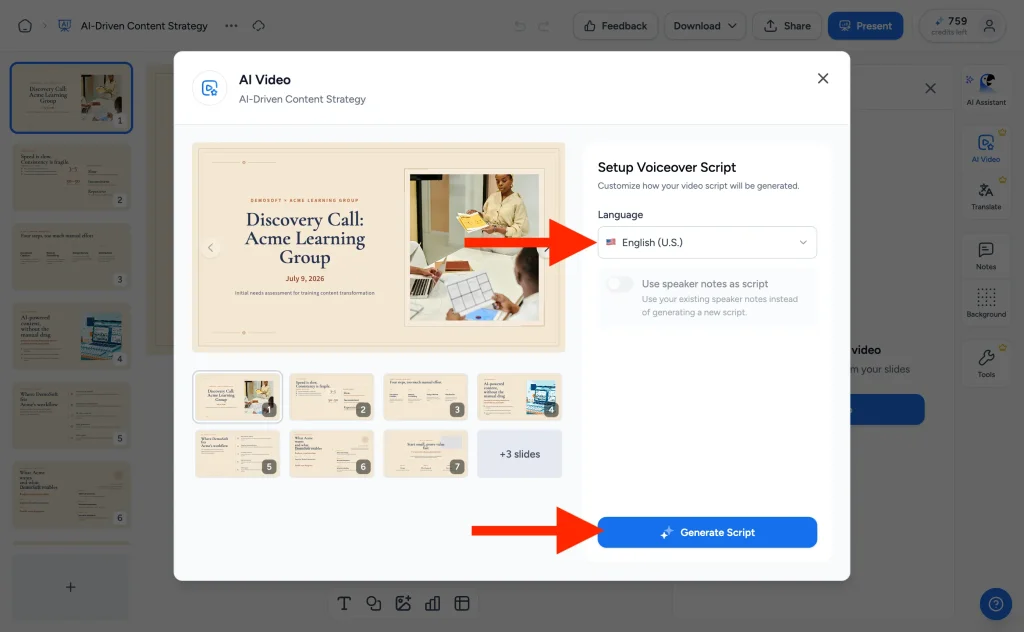Click the Feedback button

pyautogui.click(x=615, y=26)
